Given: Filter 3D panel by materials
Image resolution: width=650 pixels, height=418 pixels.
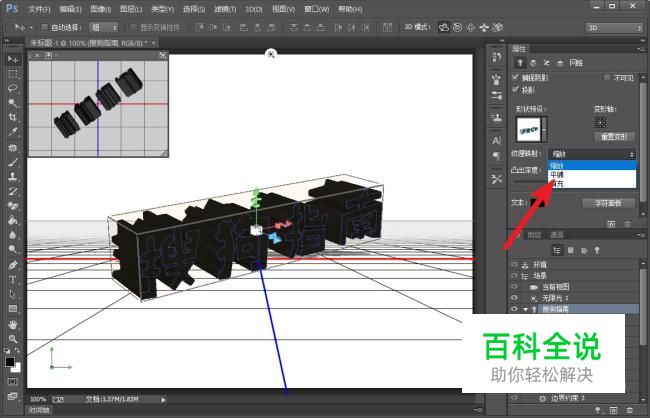Looking at the screenshot, I should tap(584, 250).
